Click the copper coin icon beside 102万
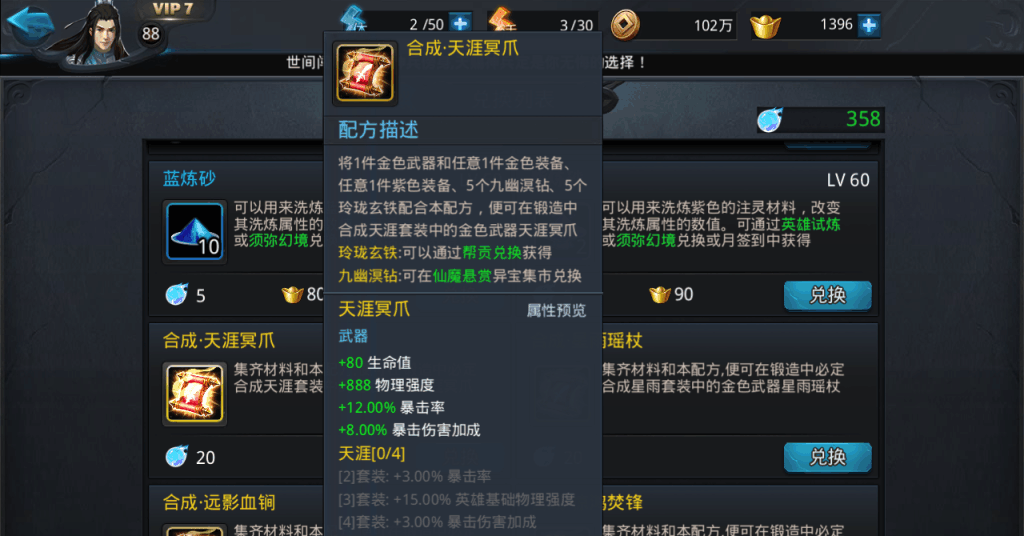The width and height of the screenshot is (1024, 536). 625,25
